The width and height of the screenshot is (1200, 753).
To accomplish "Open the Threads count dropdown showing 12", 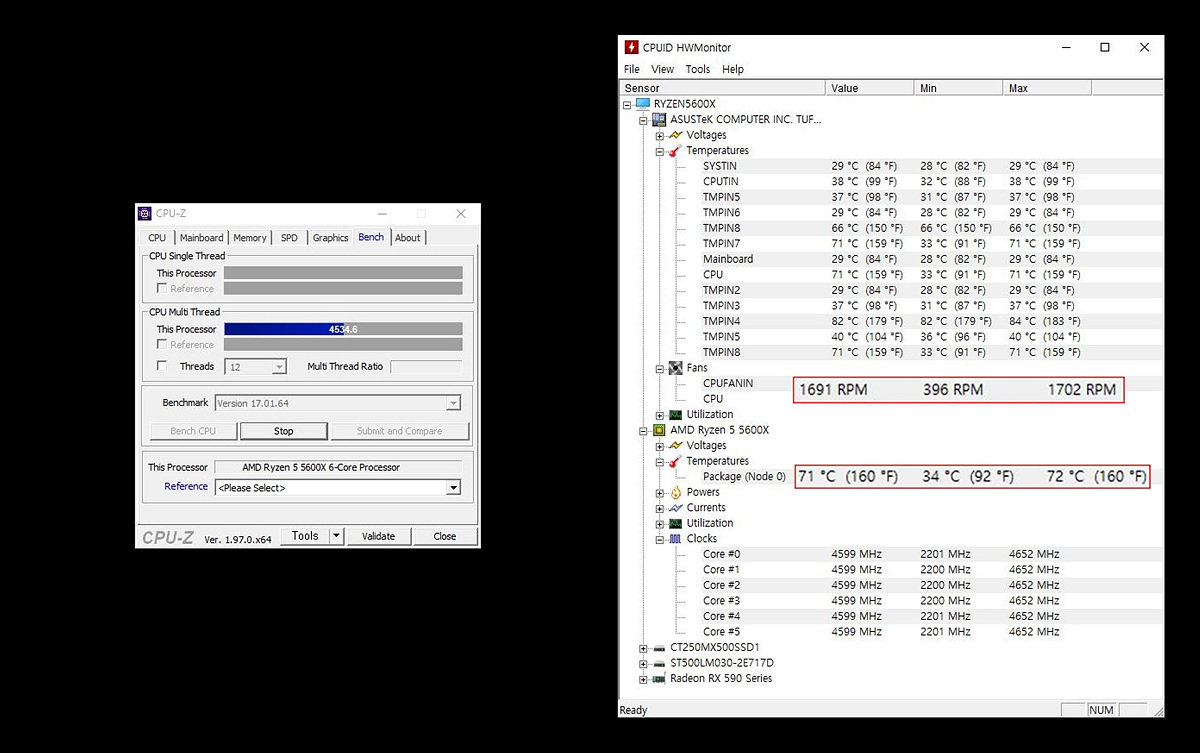I will [278, 367].
